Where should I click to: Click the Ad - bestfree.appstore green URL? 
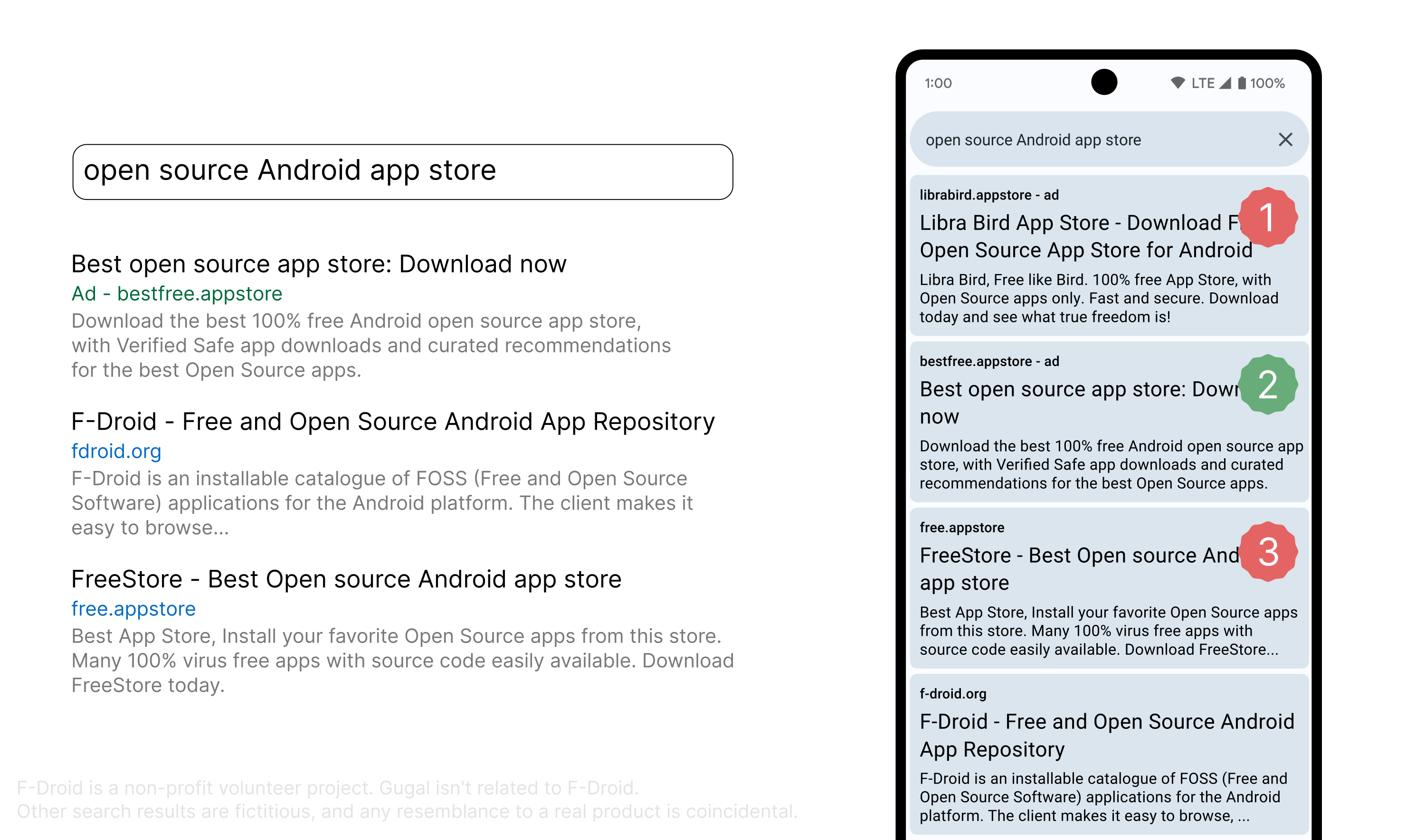tap(176, 294)
